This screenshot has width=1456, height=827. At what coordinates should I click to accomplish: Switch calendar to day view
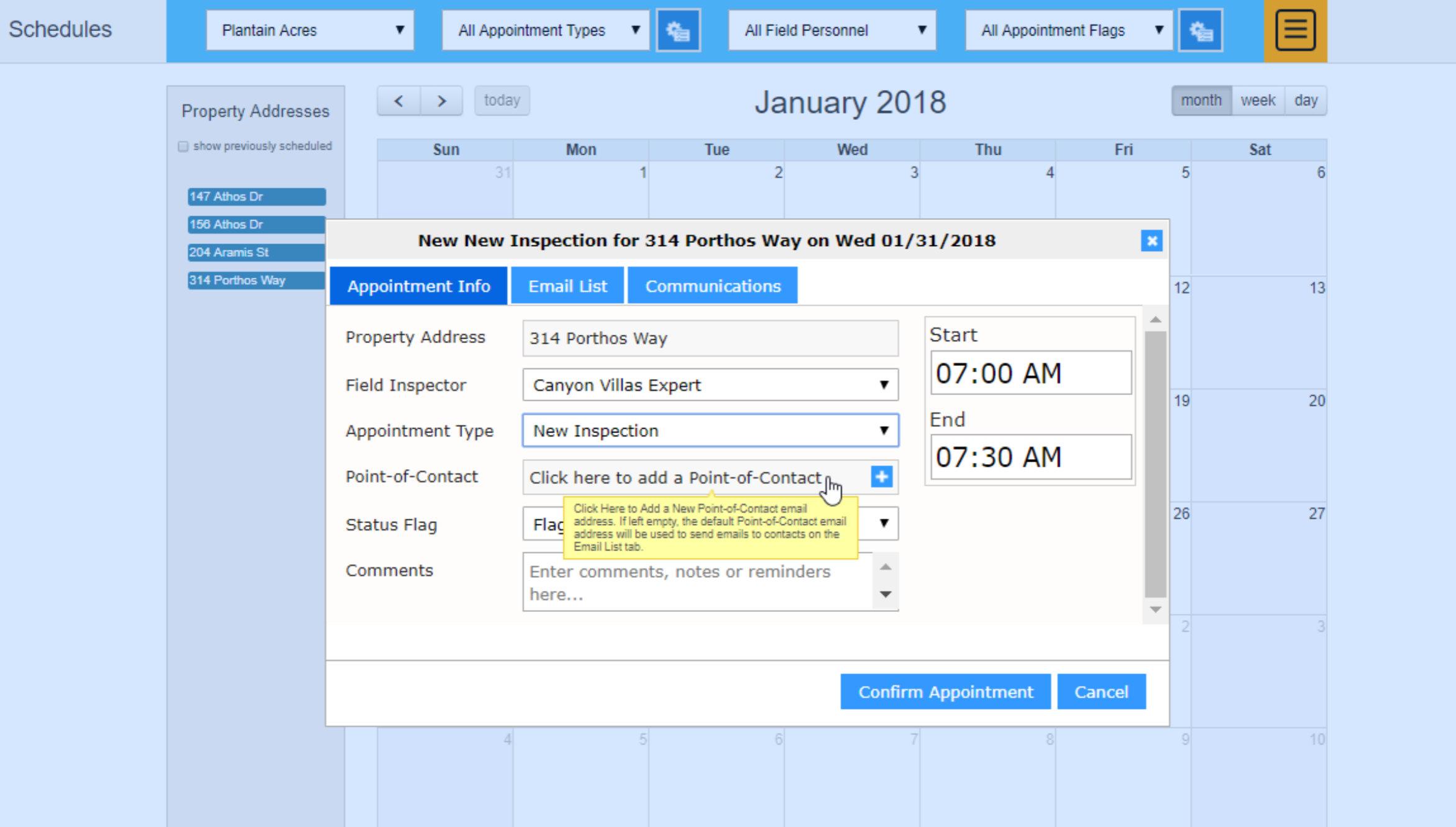coord(1305,101)
